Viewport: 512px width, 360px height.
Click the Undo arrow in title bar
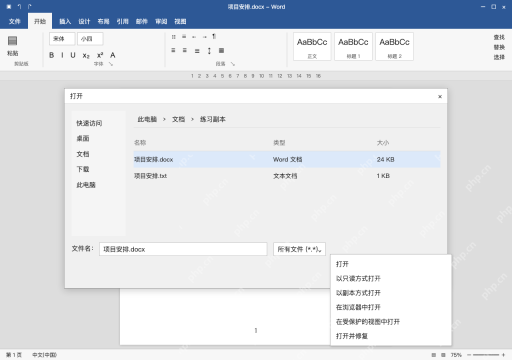coord(19,6)
